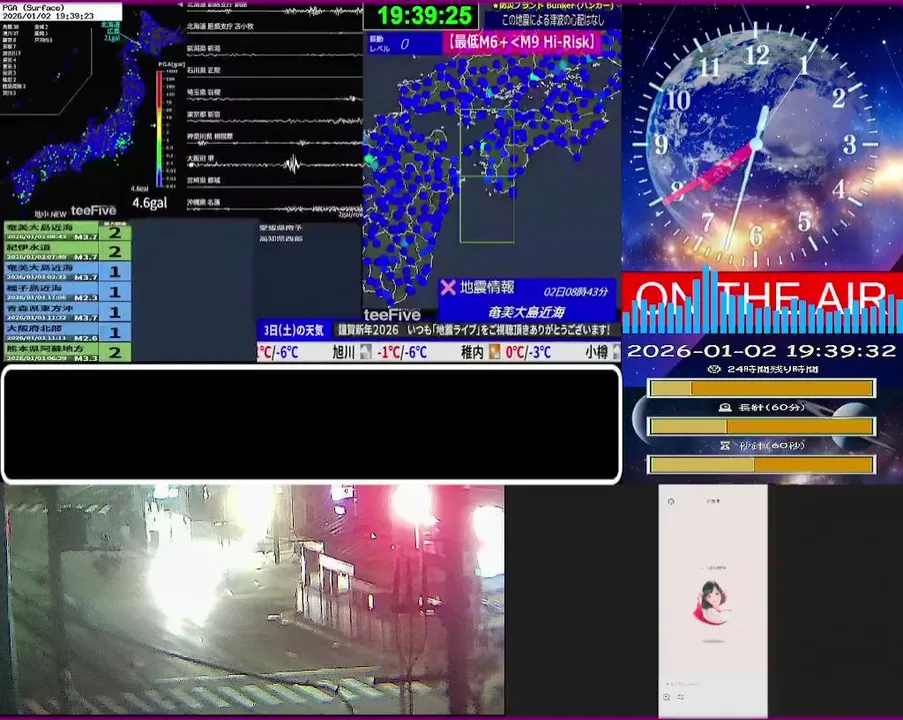Screen dimensions: 903x720
Task: Click the analog Earth clock face
Action: 756,143
